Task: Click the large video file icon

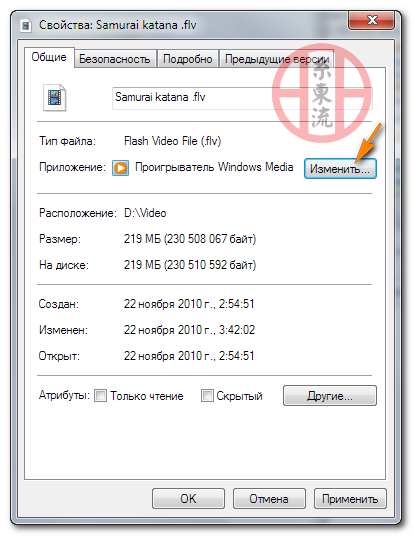Action: coord(54,98)
